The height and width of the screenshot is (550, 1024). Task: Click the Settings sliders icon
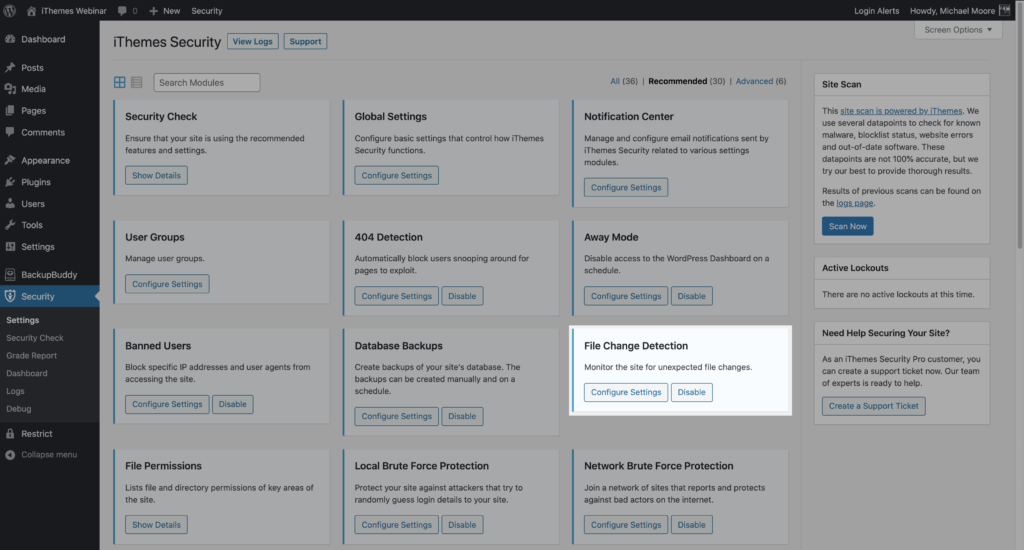10,246
